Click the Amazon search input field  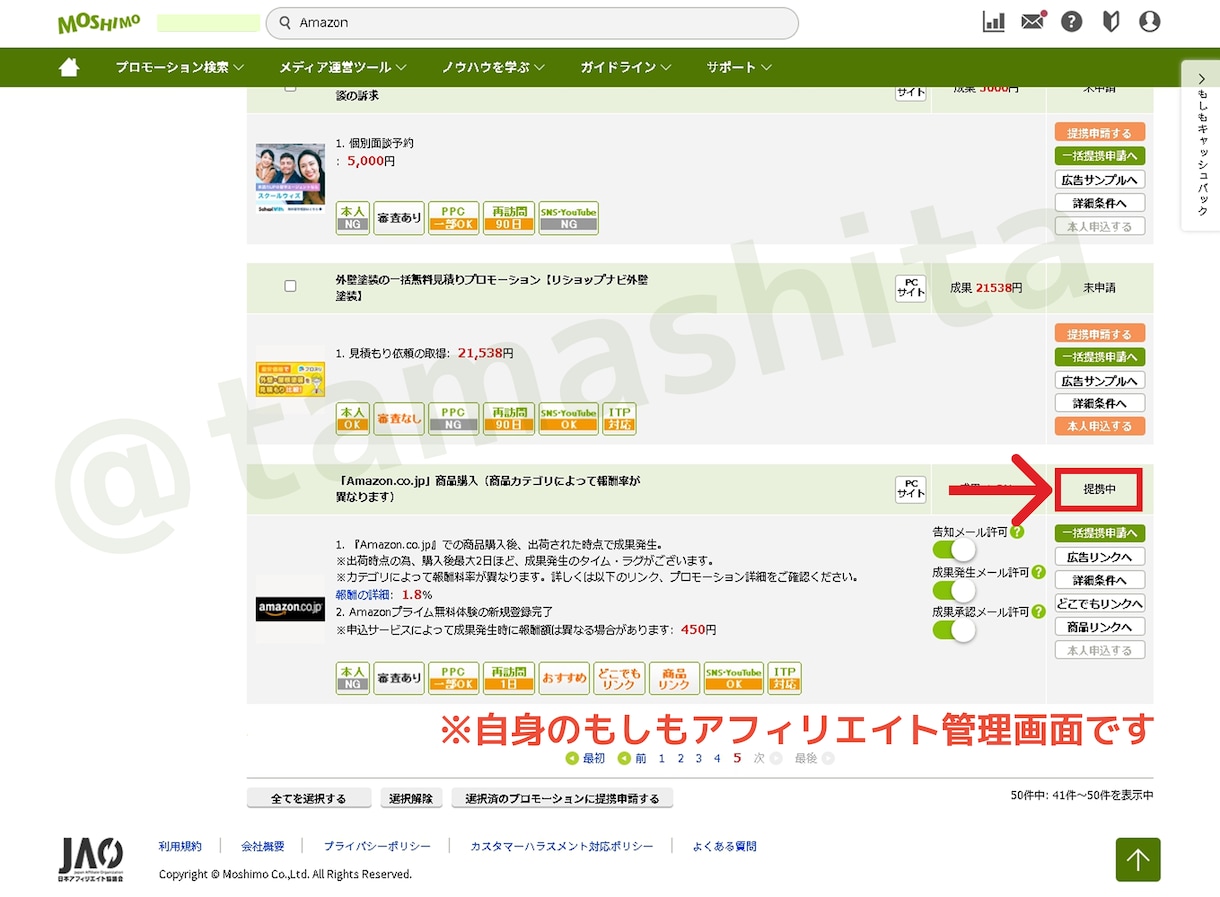[x=532, y=23]
